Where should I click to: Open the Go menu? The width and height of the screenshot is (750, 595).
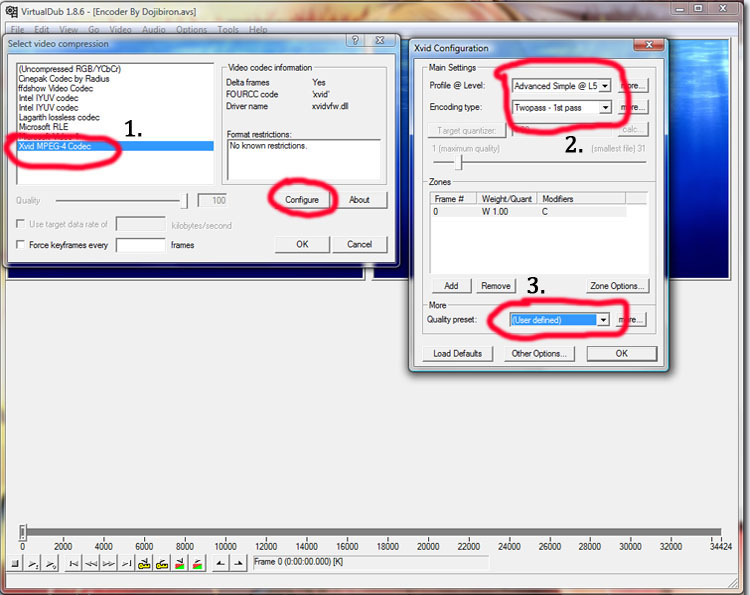point(93,30)
